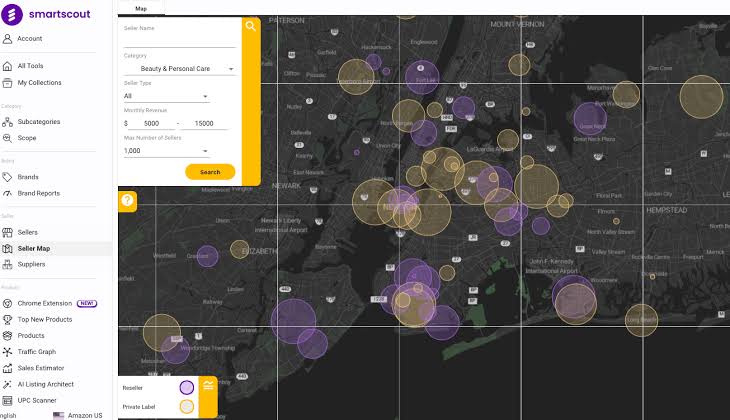
Task: Open Brand Reports menu item
Action: click(x=39, y=193)
